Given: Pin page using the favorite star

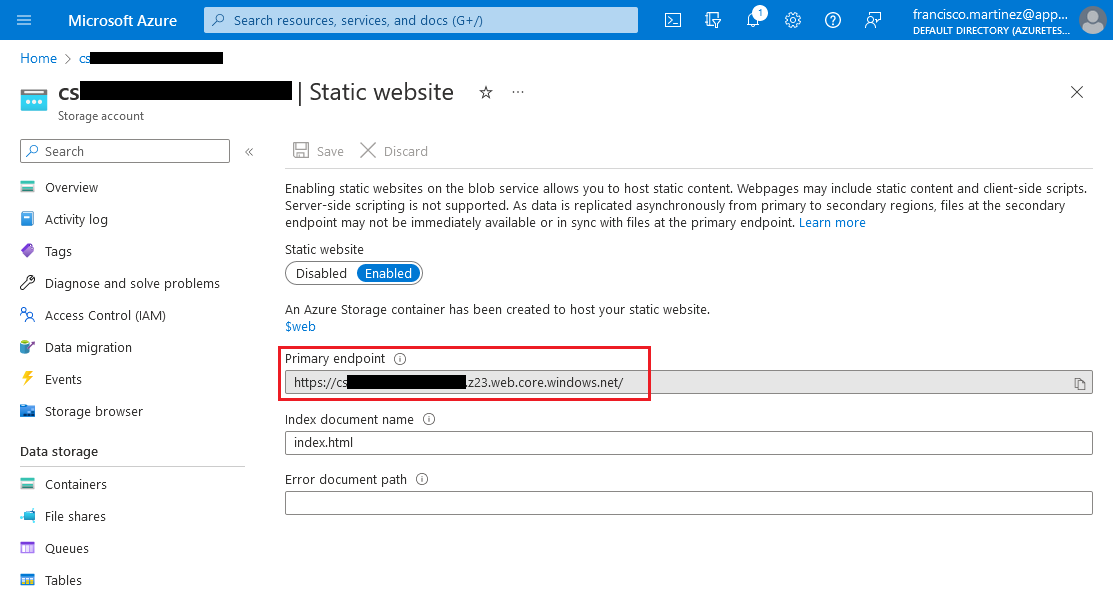Looking at the screenshot, I should (486, 92).
